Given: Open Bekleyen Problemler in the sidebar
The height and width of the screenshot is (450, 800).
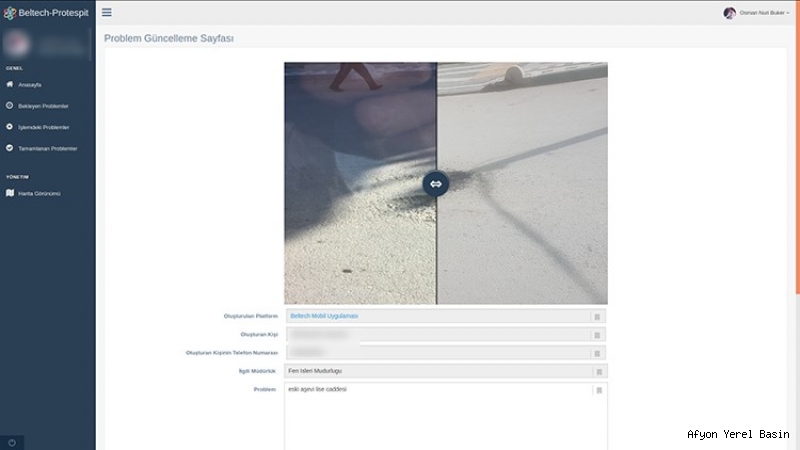Looking at the screenshot, I should [42, 106].
